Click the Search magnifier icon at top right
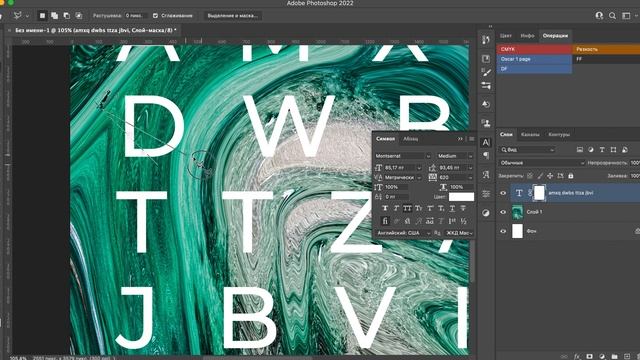The image size is (640, 360). tap(612, 16)
